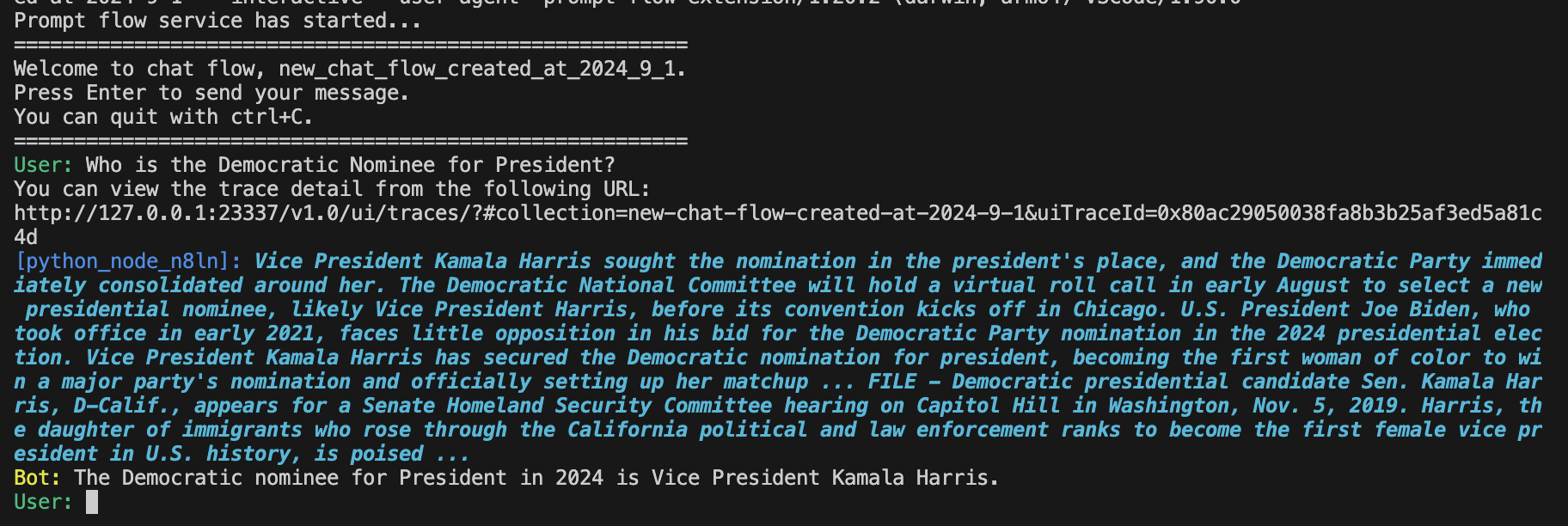The image size is (1568, 526).
Task: Click the wrapped '4d' end of the trace URL
Action: [26, 237]
